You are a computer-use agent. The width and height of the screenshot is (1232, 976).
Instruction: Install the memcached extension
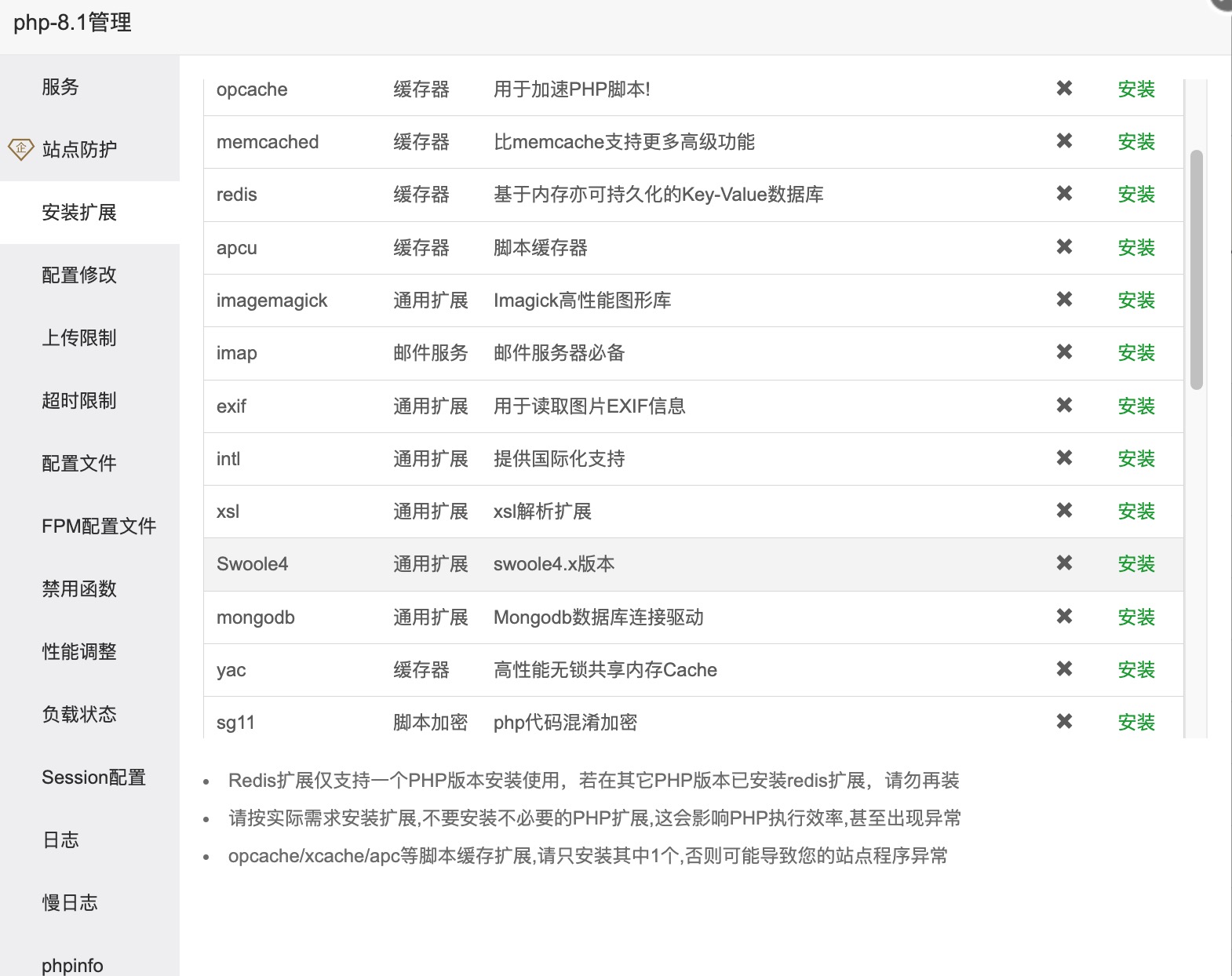1136,142
